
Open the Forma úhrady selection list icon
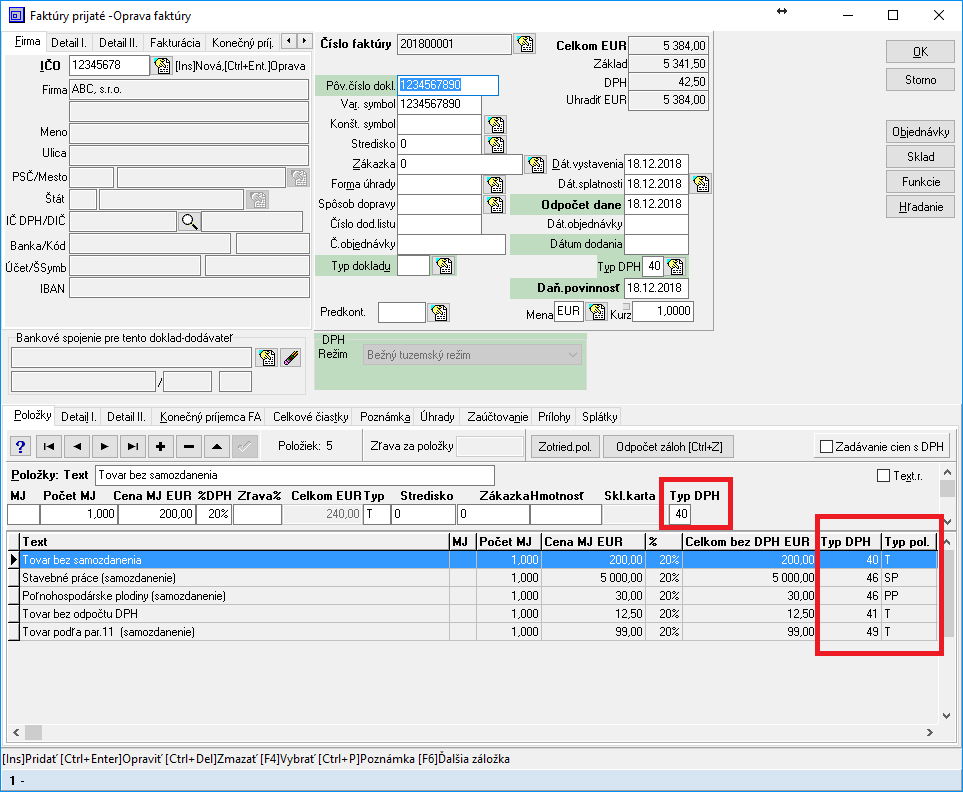495,184
